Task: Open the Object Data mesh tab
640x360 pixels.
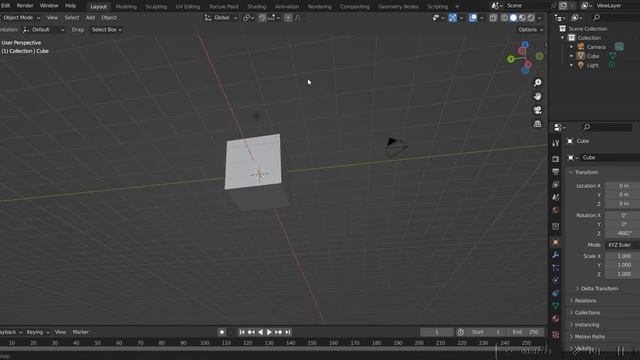Action: pos(556,306)
